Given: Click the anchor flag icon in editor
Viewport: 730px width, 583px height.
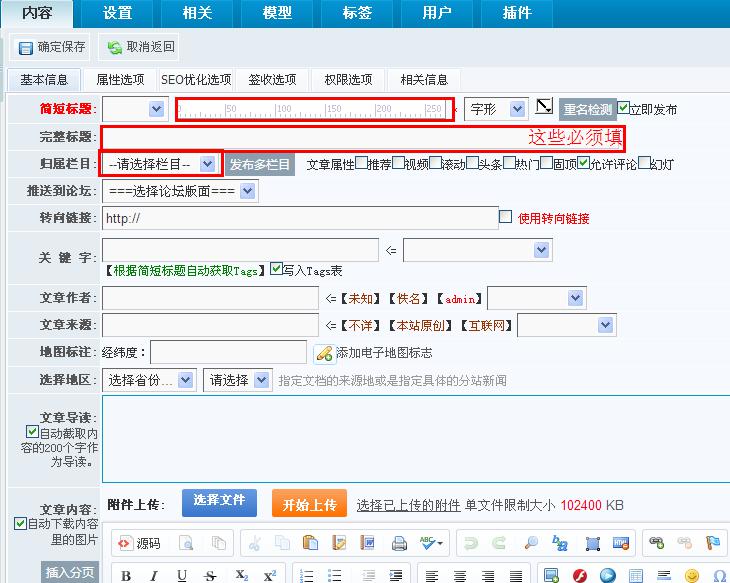Looking at the screenshot, I should (x=713, y=543).
